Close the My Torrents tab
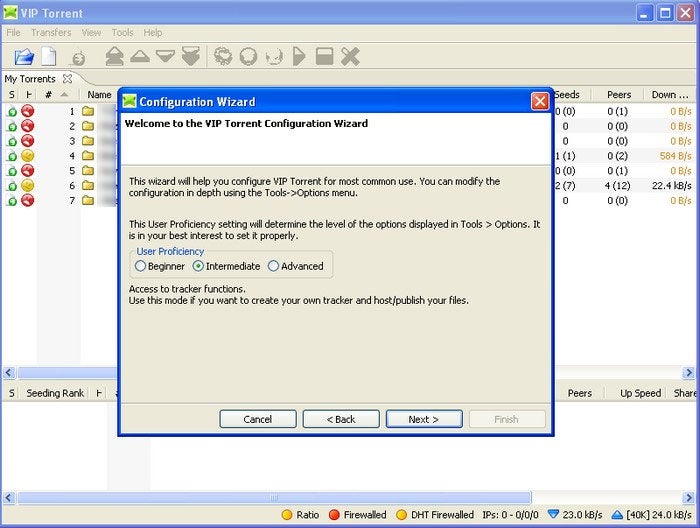 point(67,79)
